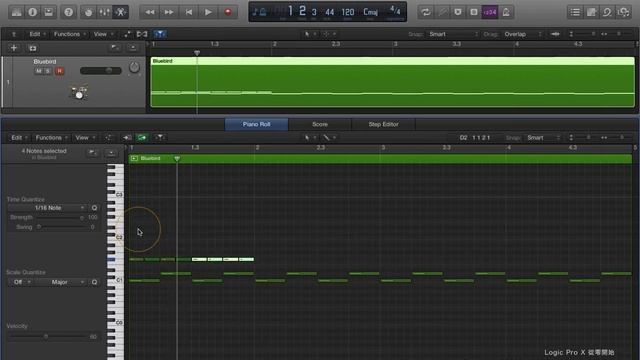The height and width of the screenshot is (360, 640).
Task: Open the Piano Roll View menu
Action: (85, 138)
